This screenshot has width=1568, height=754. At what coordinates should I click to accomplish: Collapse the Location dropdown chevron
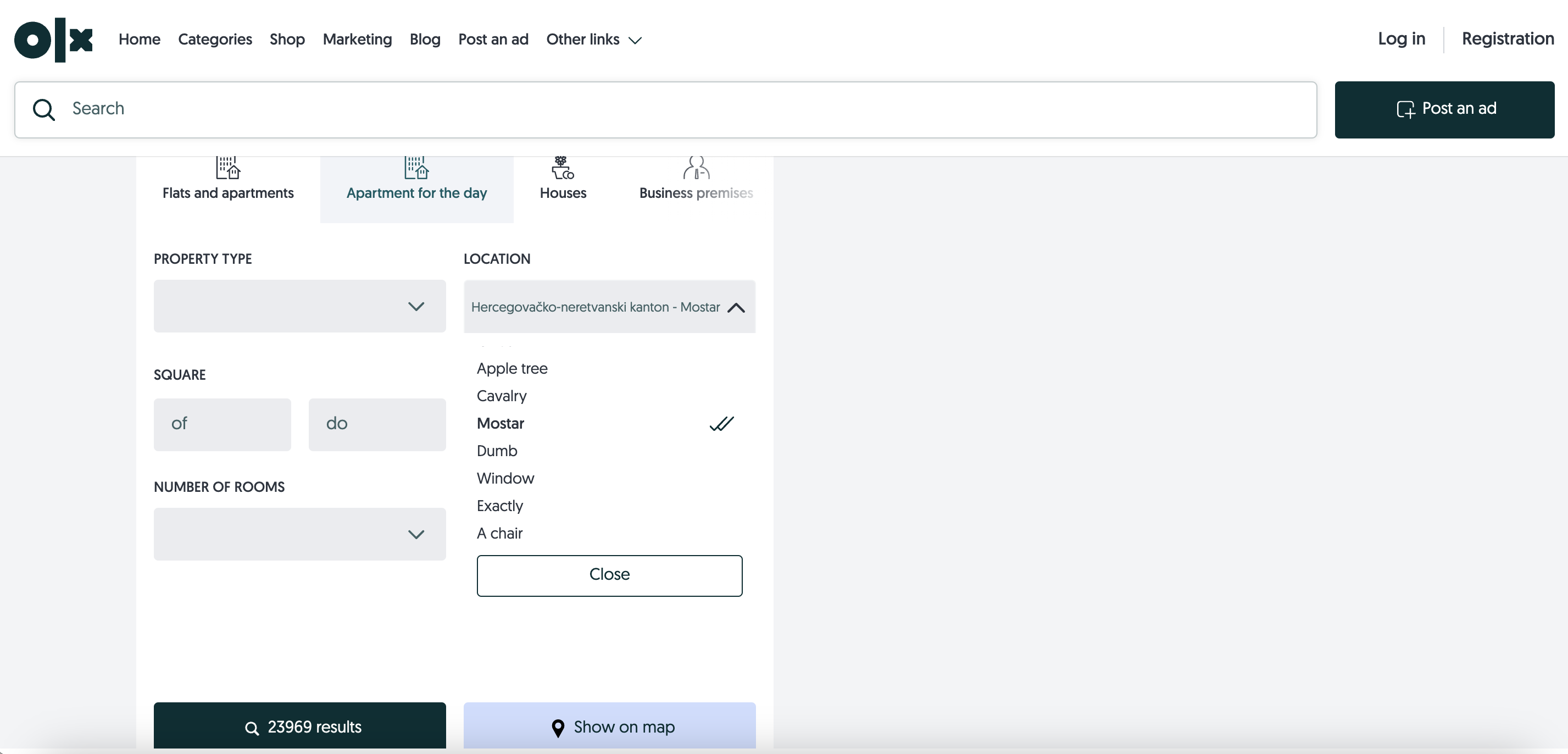point(736,308)
